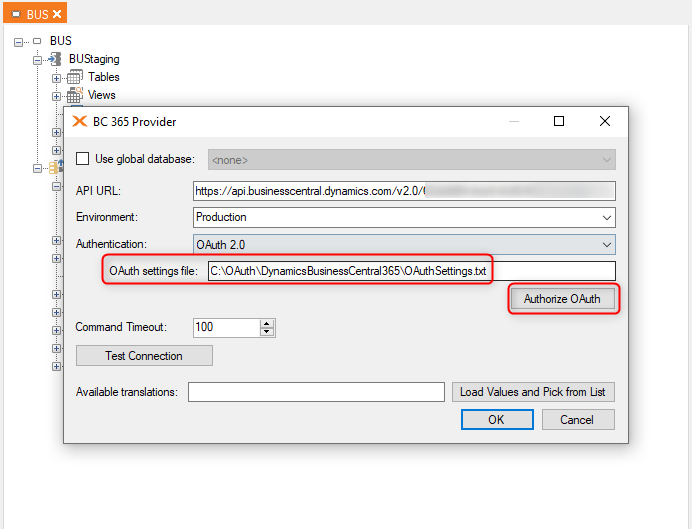The width and height of the screenshot is (692, 529).
Task: Close the BUS tab
Action: point(57,14)
